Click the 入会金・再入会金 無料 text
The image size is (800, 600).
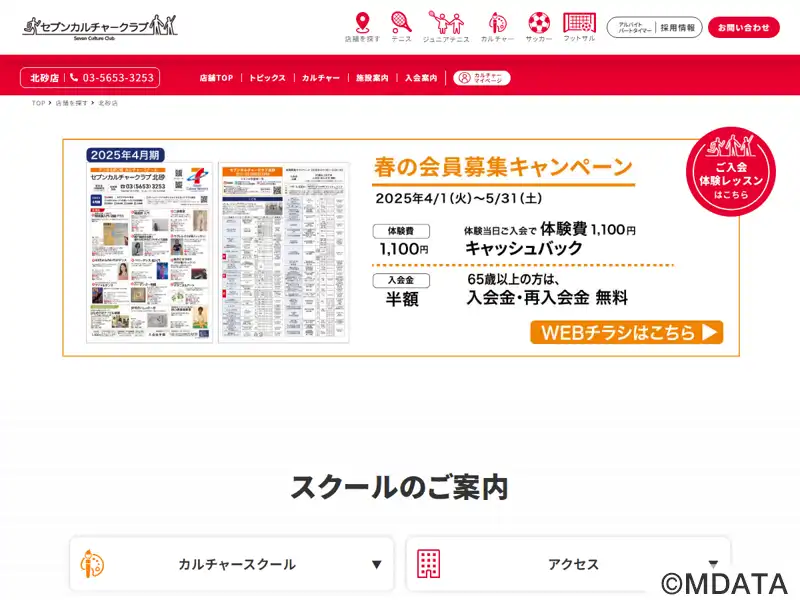pyautogui.click(x=547, y=297)
